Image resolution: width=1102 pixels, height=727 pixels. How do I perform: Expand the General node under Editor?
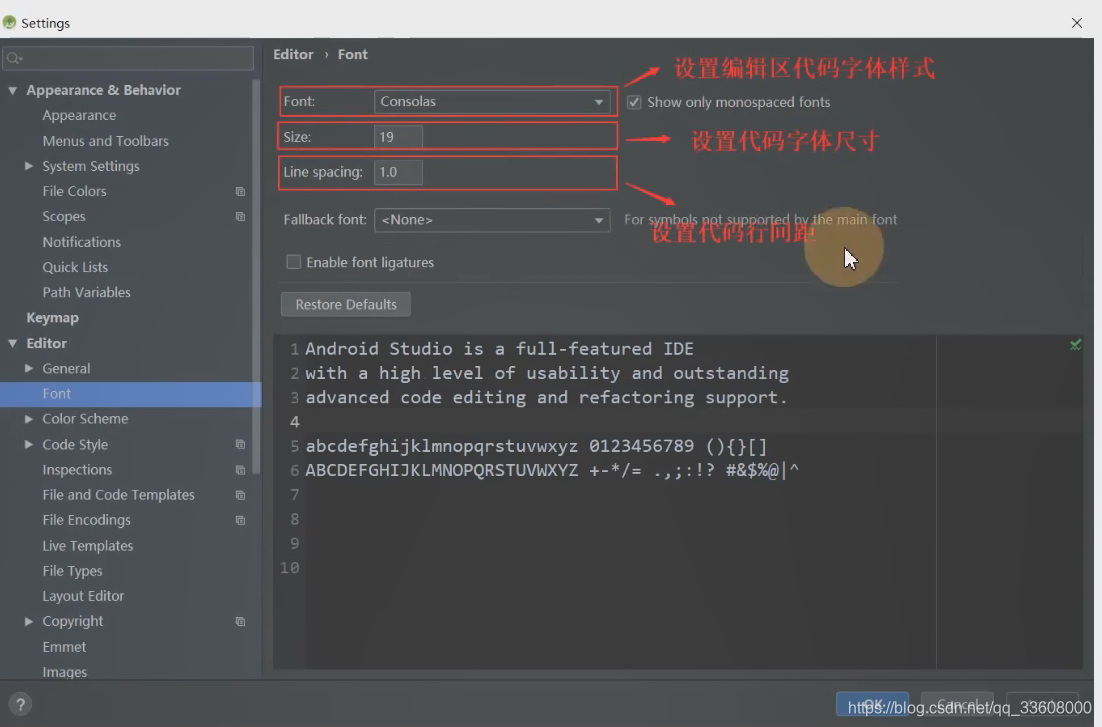29,368
